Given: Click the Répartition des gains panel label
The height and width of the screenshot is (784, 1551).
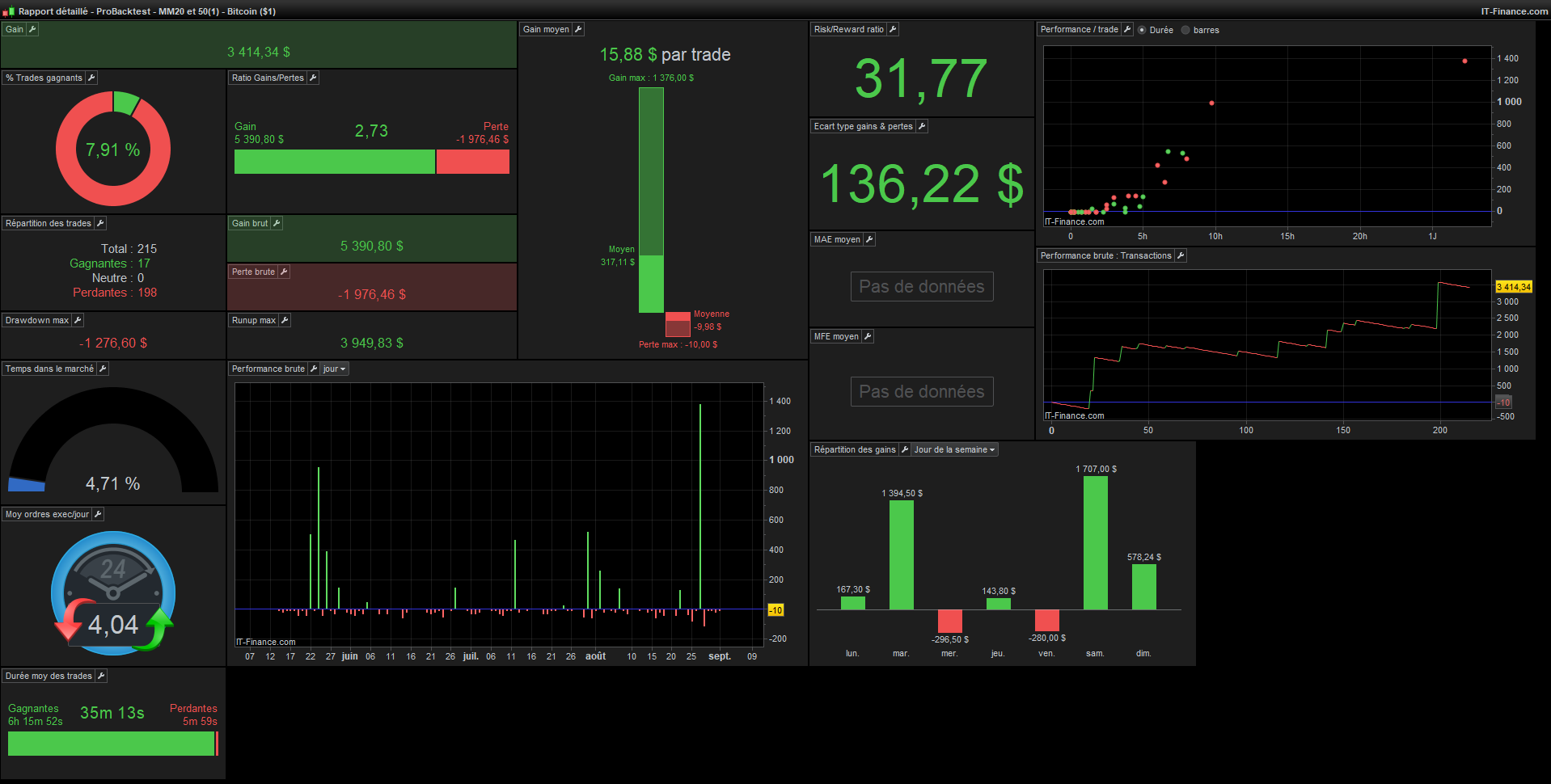Looking at the screenshot, I should (x=855, y=449).
